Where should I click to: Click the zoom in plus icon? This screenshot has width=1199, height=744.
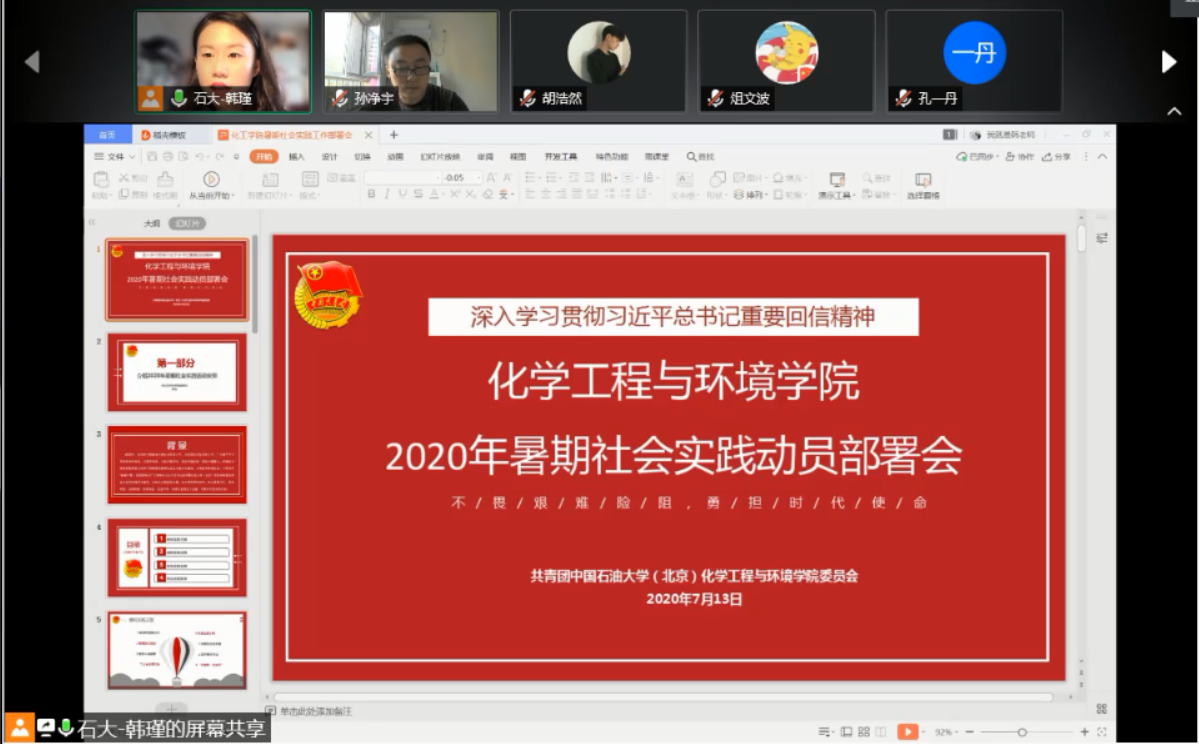[x=1084, y=732]
